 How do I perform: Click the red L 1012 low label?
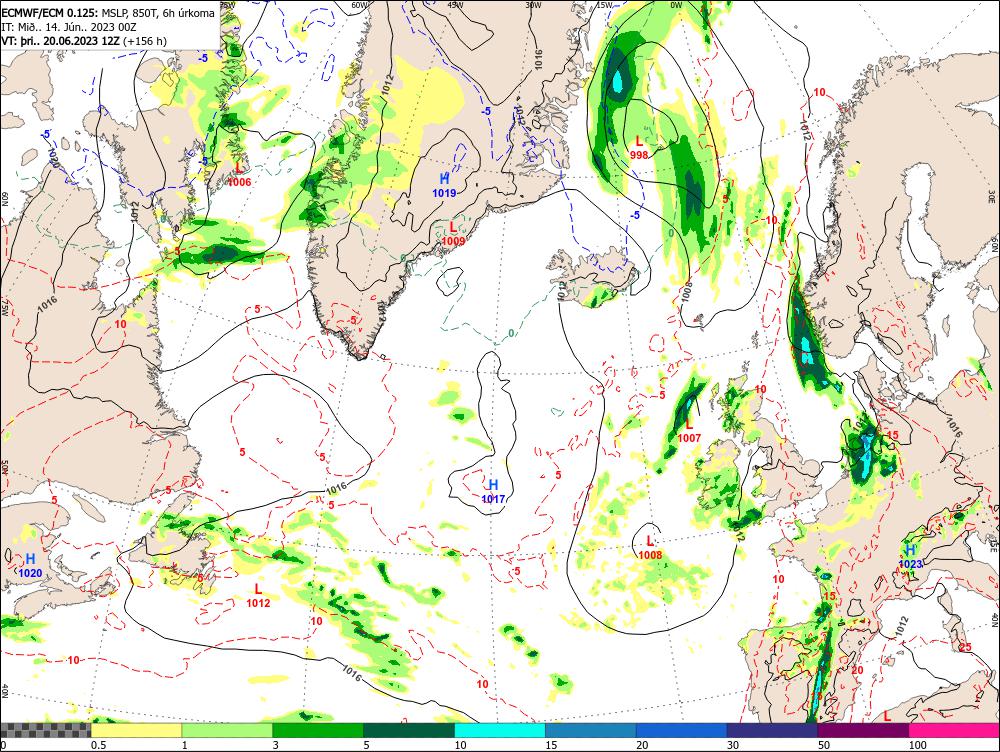tap(258, 596)
